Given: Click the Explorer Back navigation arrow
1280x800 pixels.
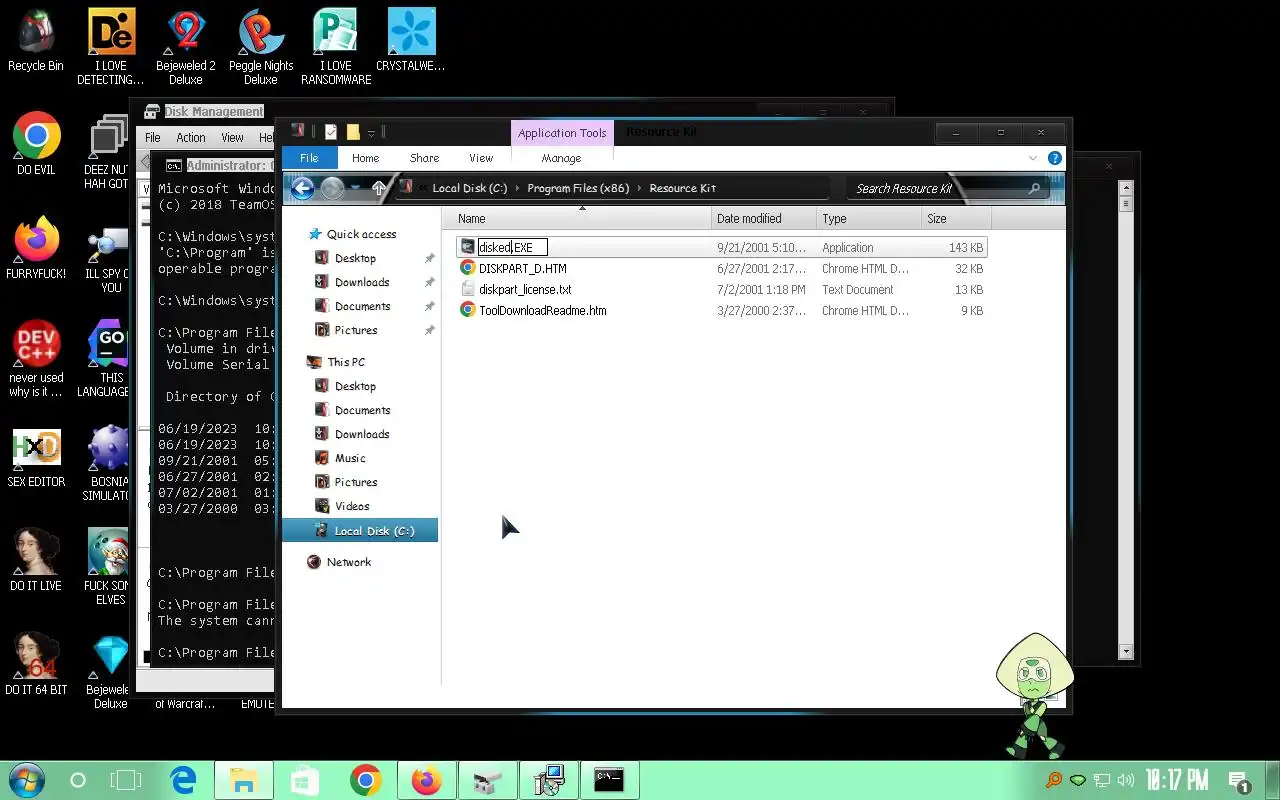Looking at the screenshot, I should (x=302, y=188).
